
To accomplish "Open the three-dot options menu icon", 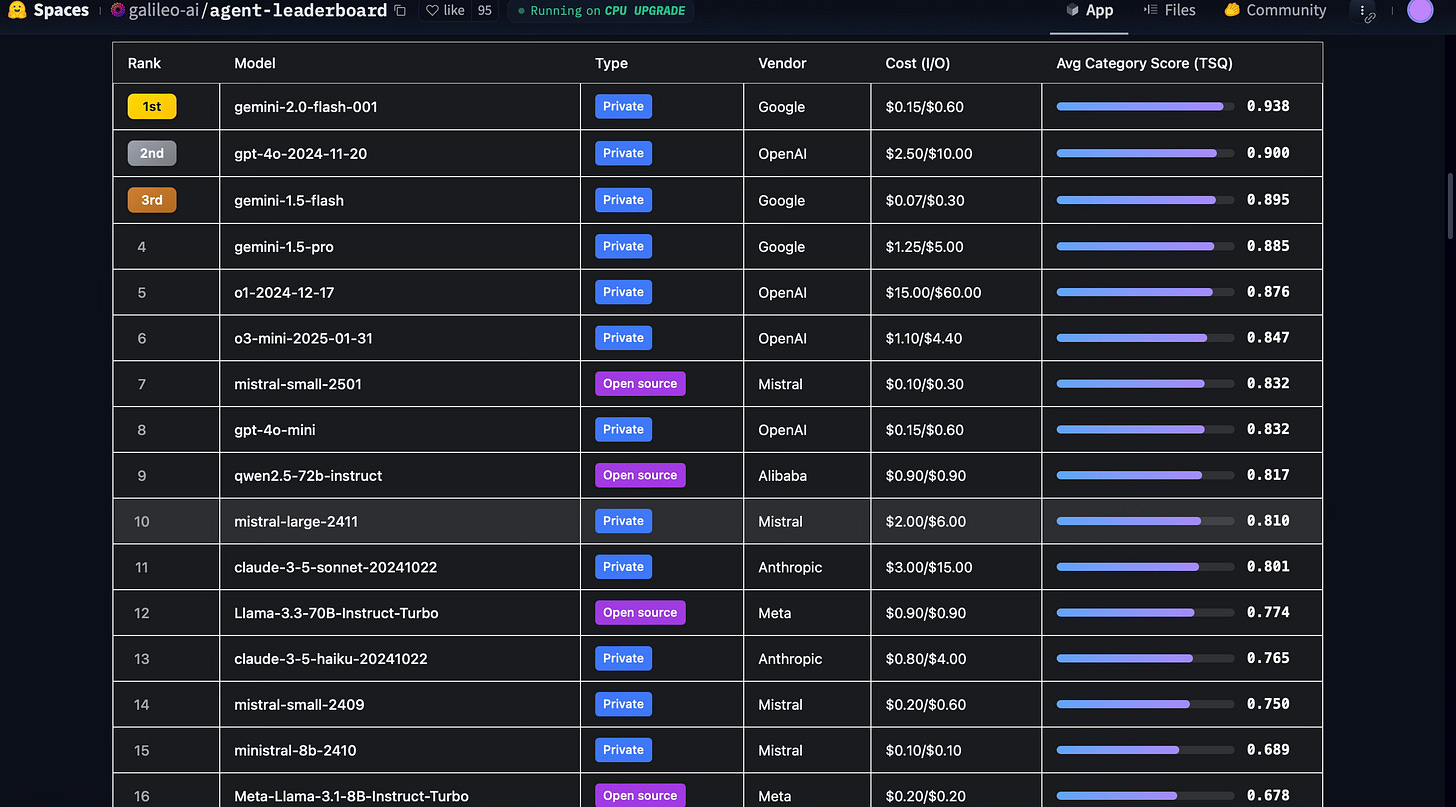I will pos(1363,11).
